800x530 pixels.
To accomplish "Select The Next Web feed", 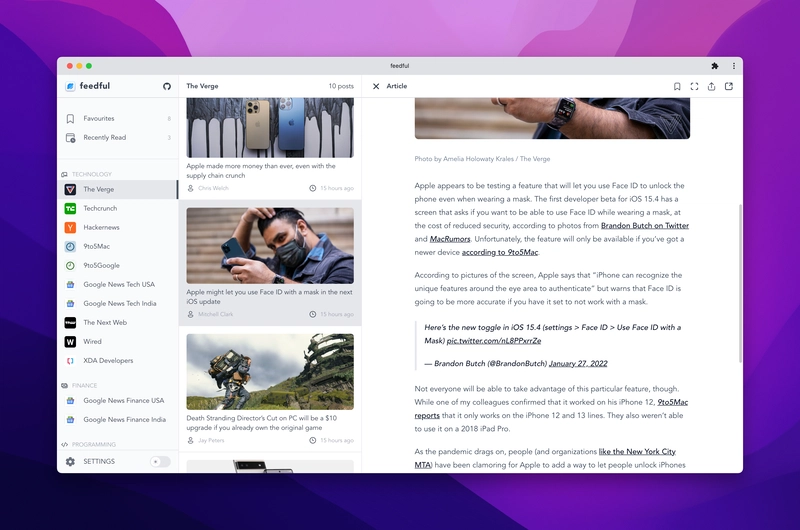I will click(118, 322).
